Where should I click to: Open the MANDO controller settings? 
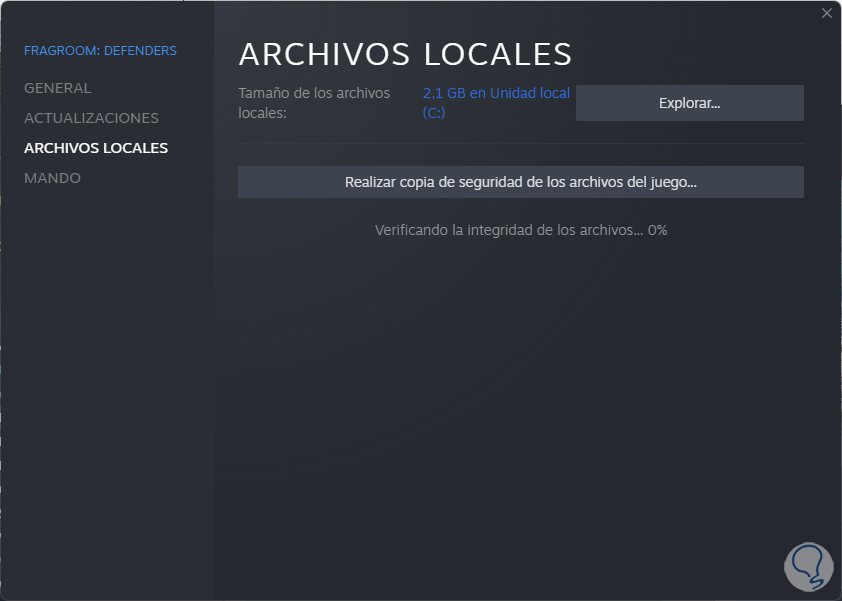click(53, 178)
